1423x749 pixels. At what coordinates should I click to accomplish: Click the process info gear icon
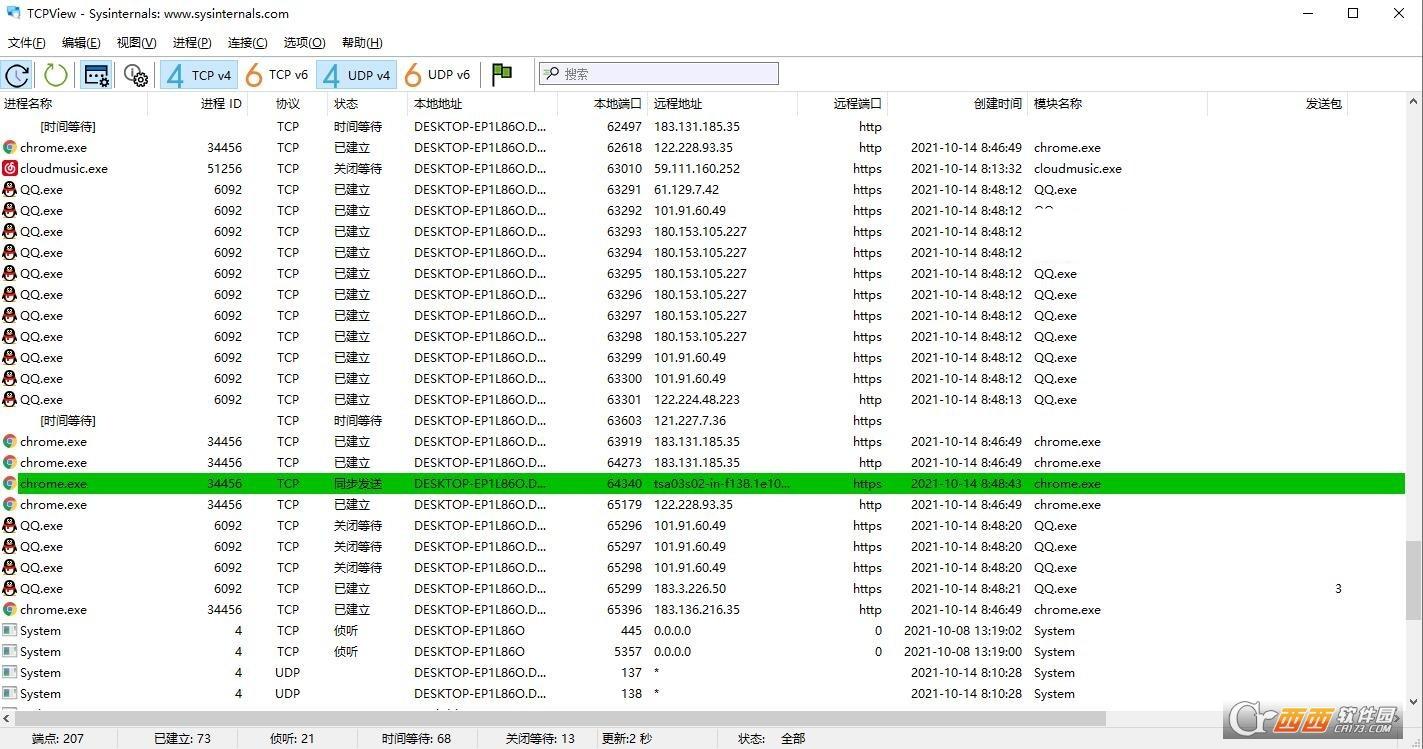tap(136, 75)
